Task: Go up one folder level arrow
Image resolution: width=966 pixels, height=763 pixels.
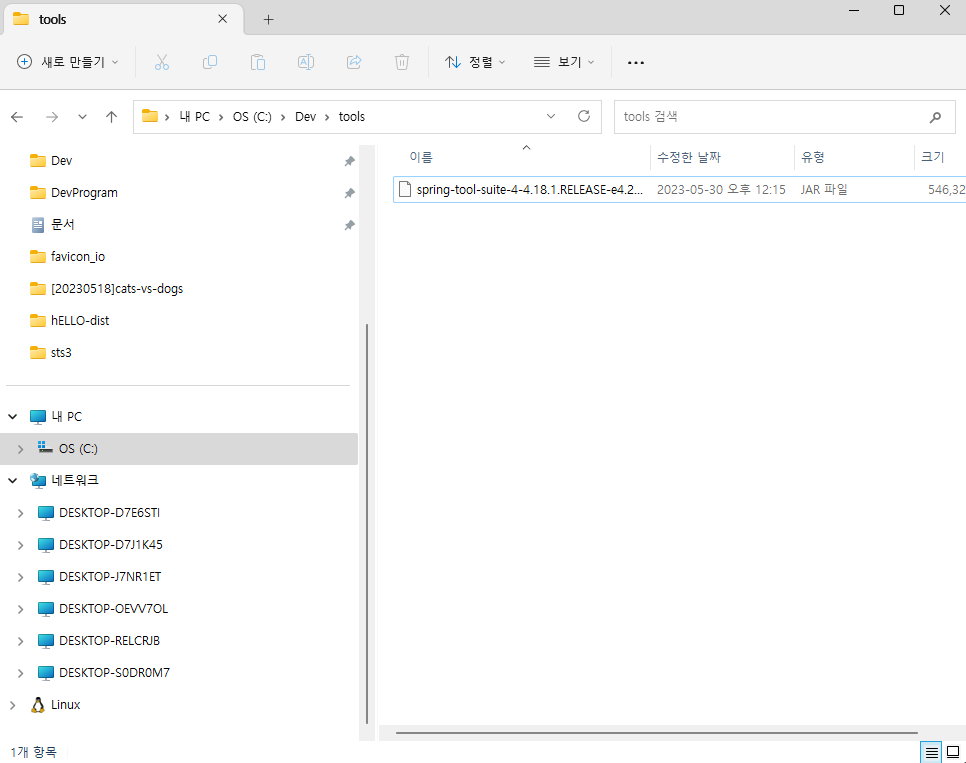Action: tap(112, 117)
